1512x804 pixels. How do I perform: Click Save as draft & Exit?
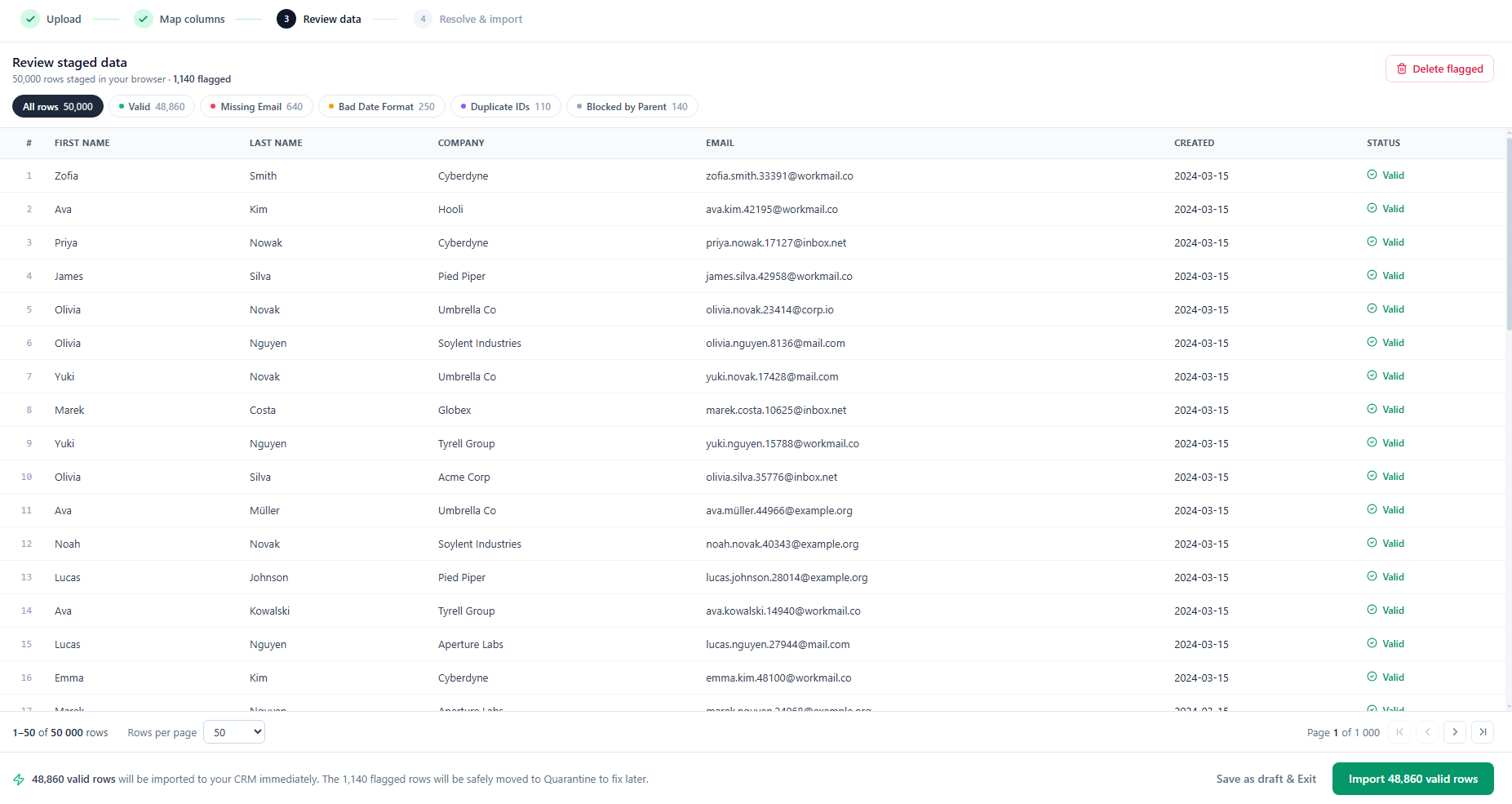point(1266,779)
